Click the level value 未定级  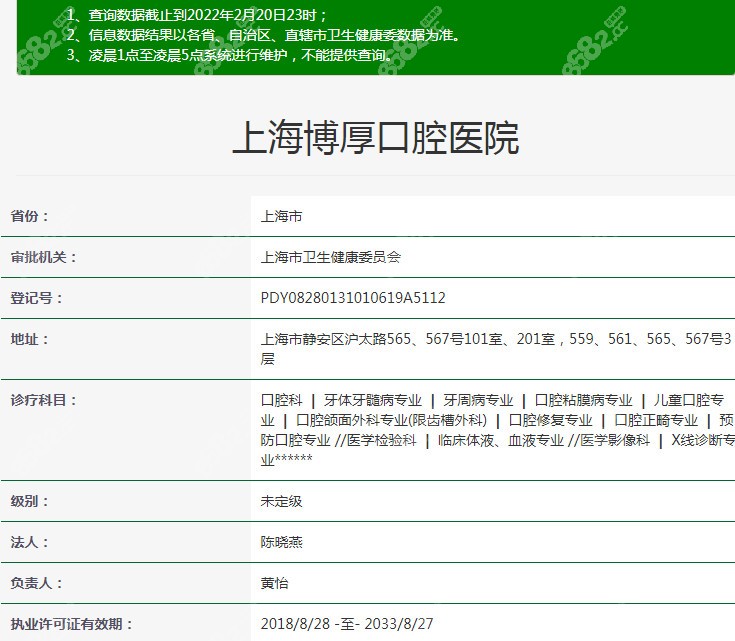pos(281,501)
